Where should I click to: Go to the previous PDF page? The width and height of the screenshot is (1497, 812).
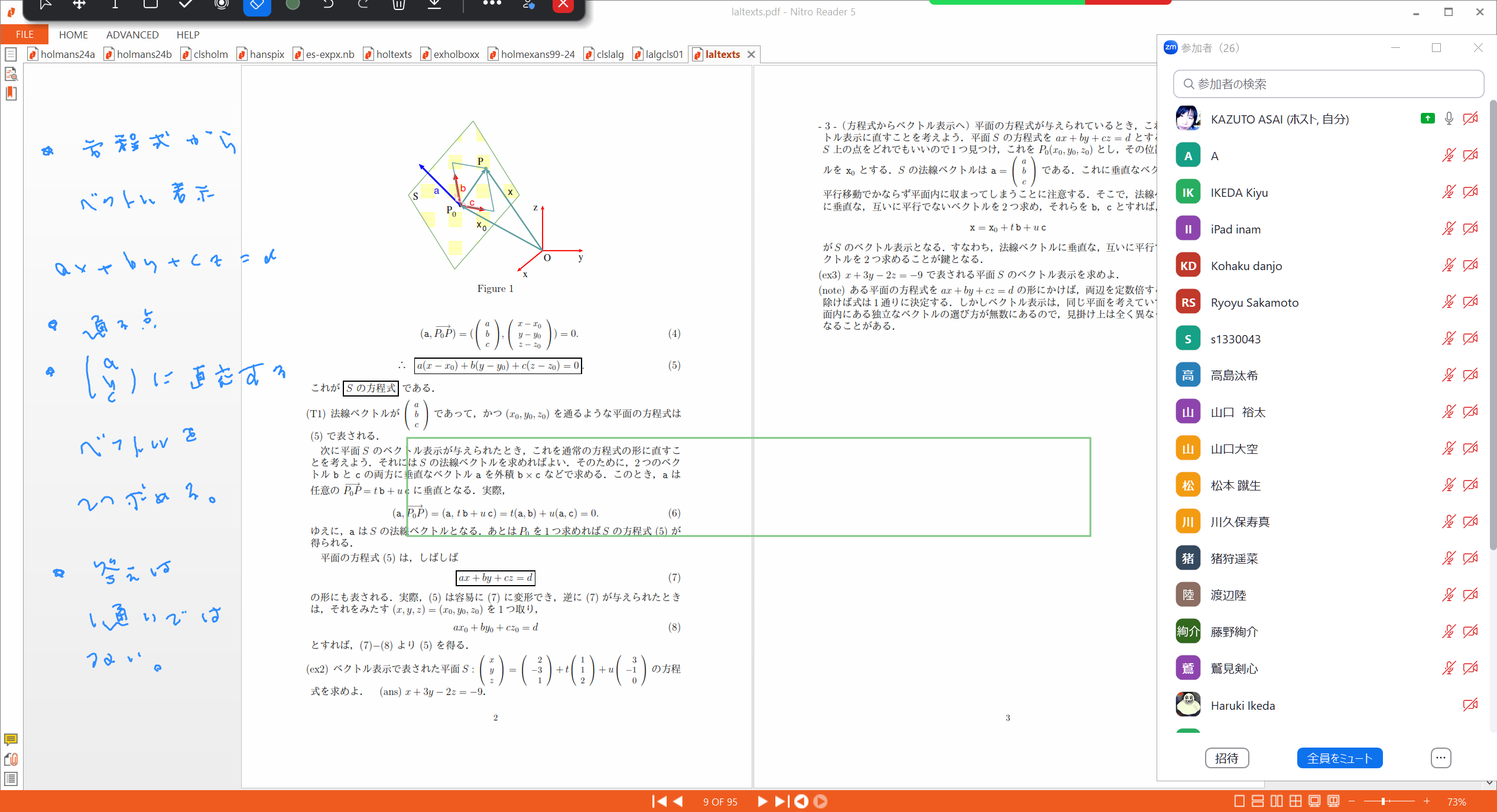[678, 801]
